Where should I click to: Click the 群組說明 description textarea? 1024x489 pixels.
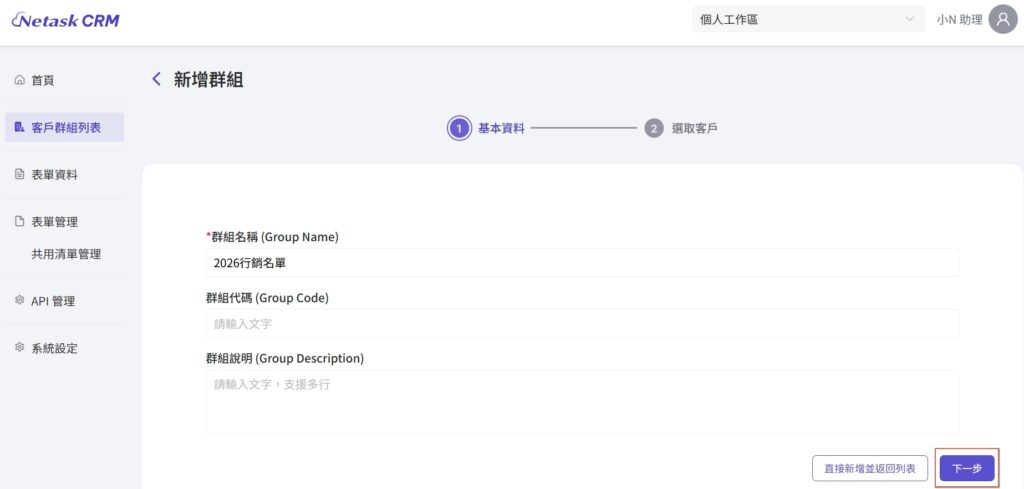click(582, 401)
